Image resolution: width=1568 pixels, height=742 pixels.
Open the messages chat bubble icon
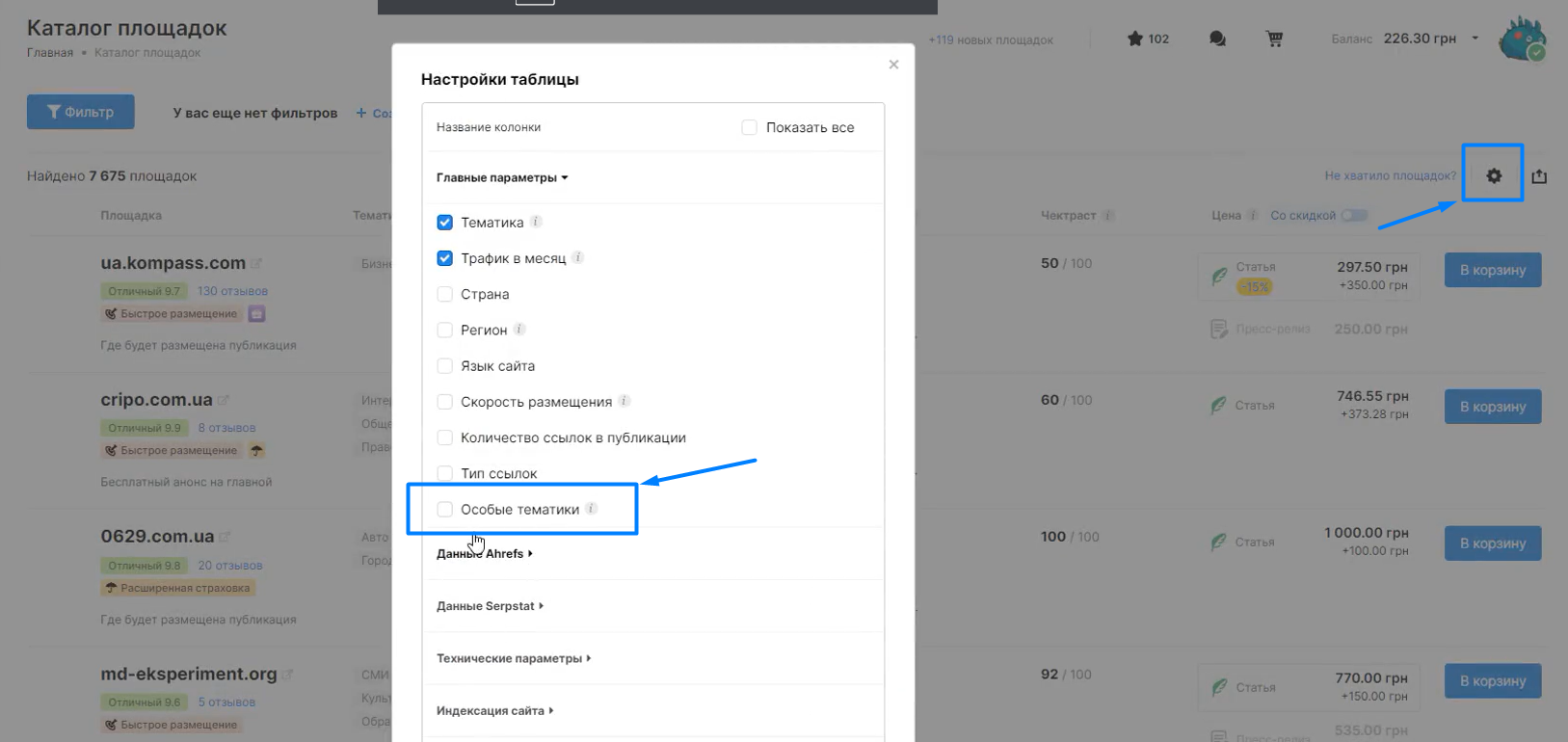tap(1217, 39)
